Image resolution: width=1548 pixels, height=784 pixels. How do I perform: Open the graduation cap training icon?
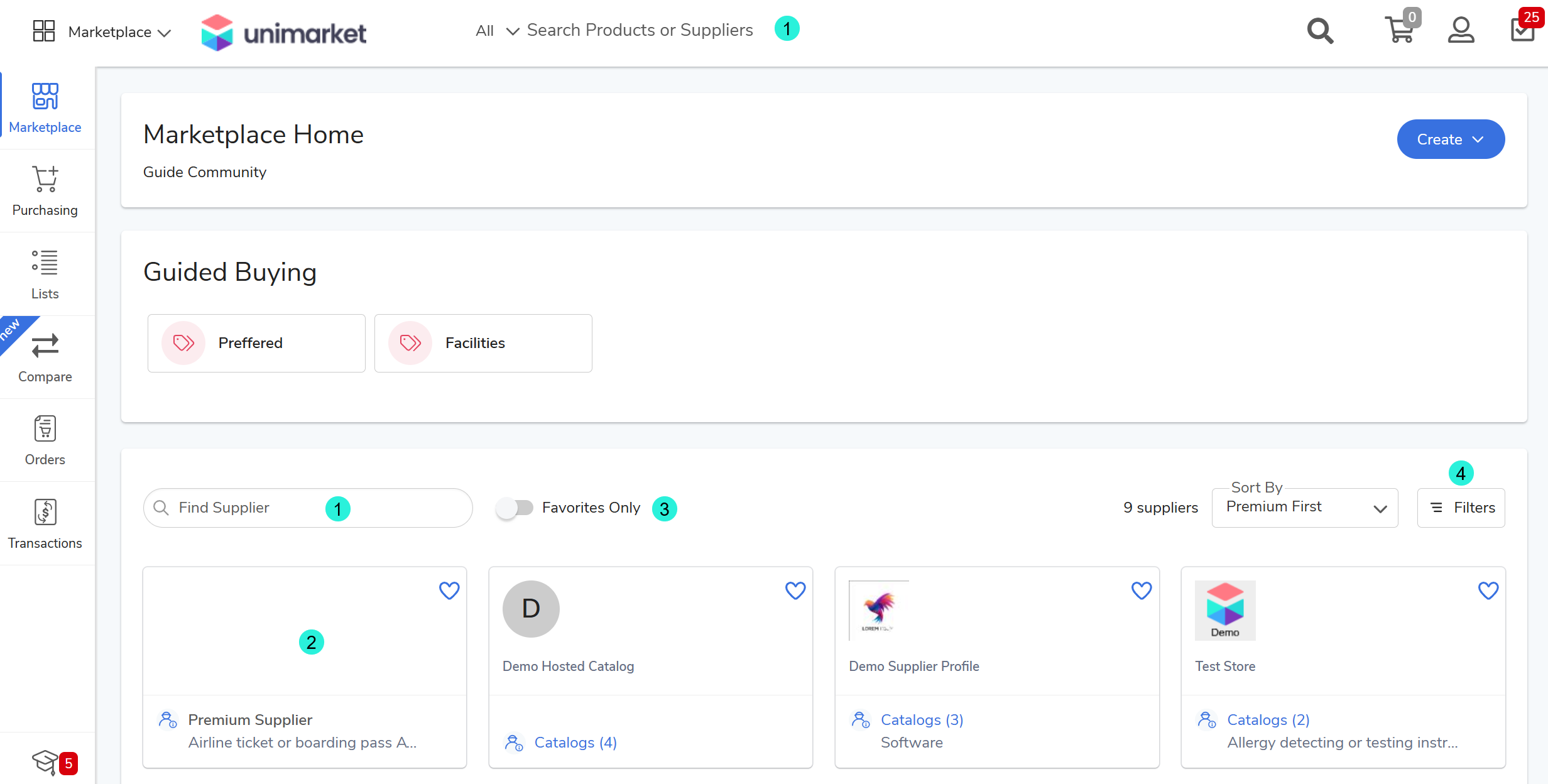45,762
